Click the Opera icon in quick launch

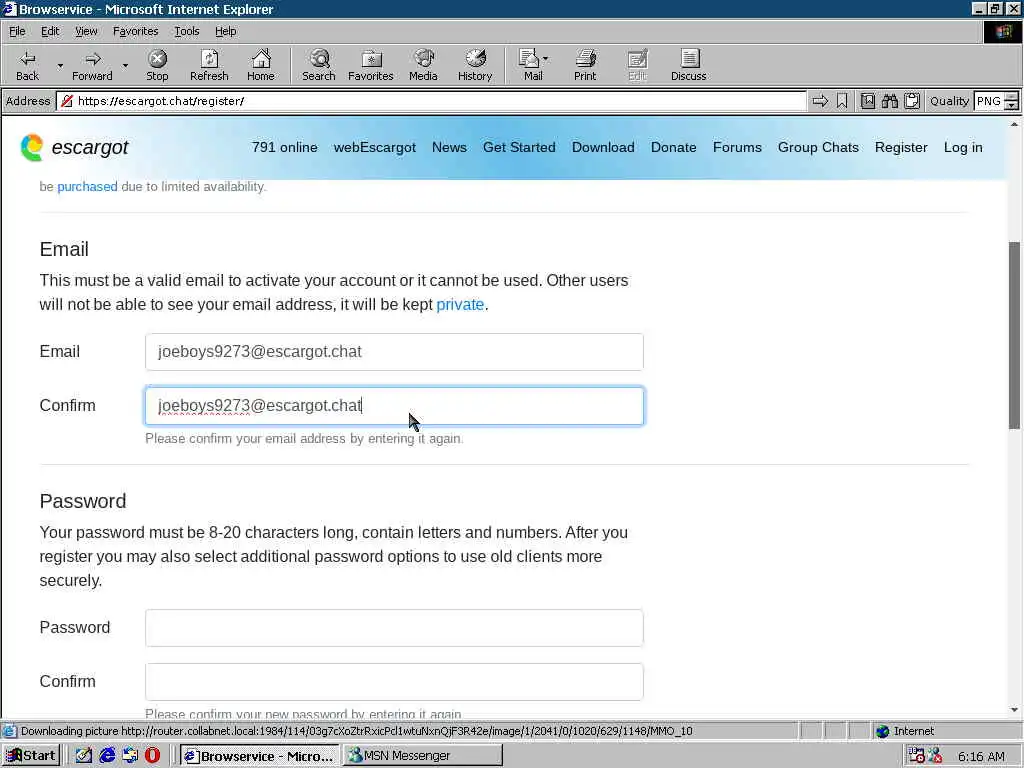tap(152, 756)
